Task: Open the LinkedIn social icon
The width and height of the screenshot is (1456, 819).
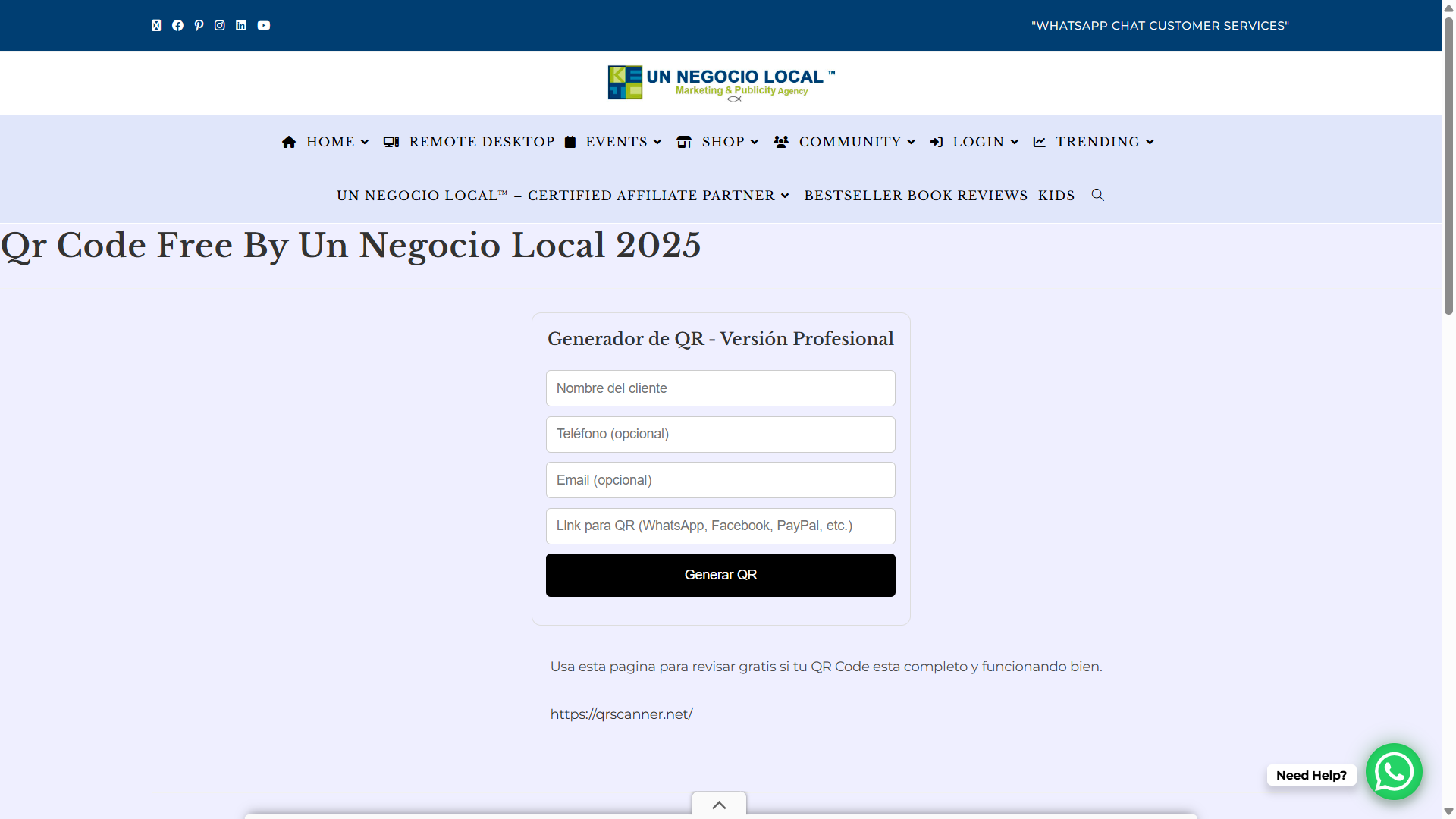Action: [x=241, y=25]
